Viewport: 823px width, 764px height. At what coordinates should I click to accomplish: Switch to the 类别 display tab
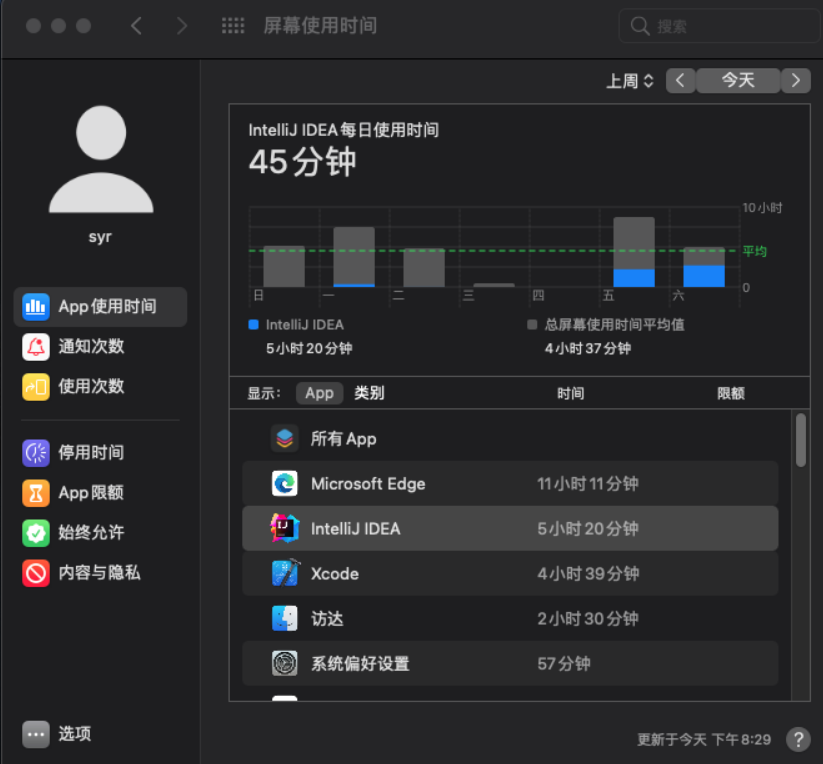tap(369, 393)
